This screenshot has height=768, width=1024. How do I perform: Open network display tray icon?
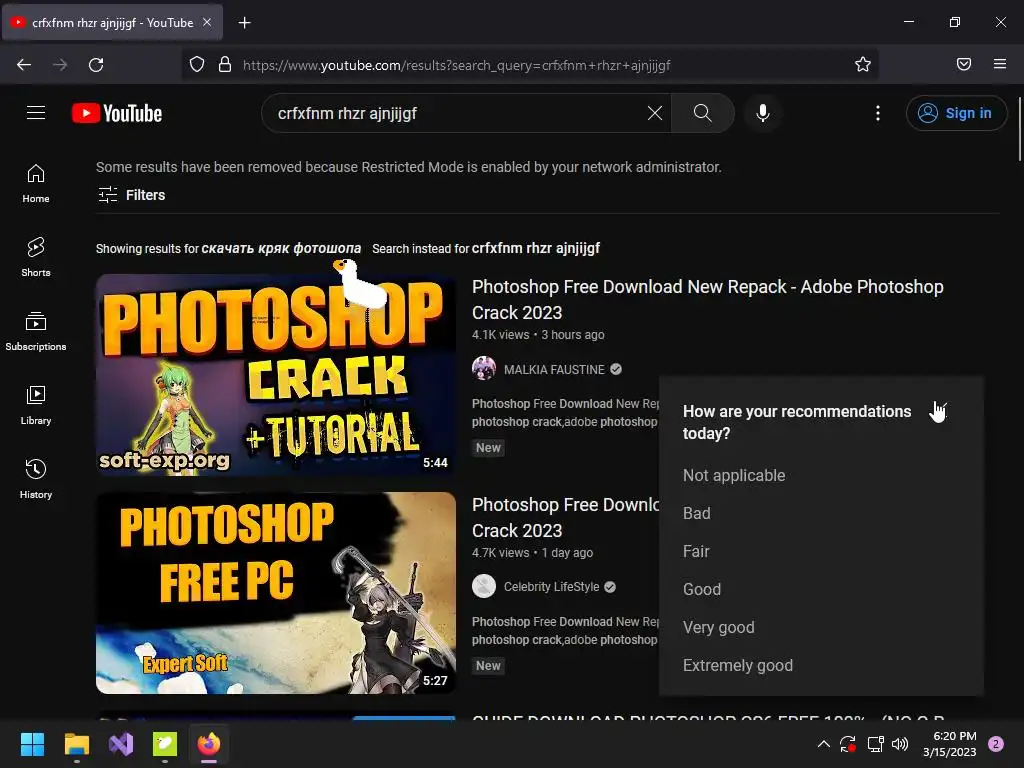(875, 744)
